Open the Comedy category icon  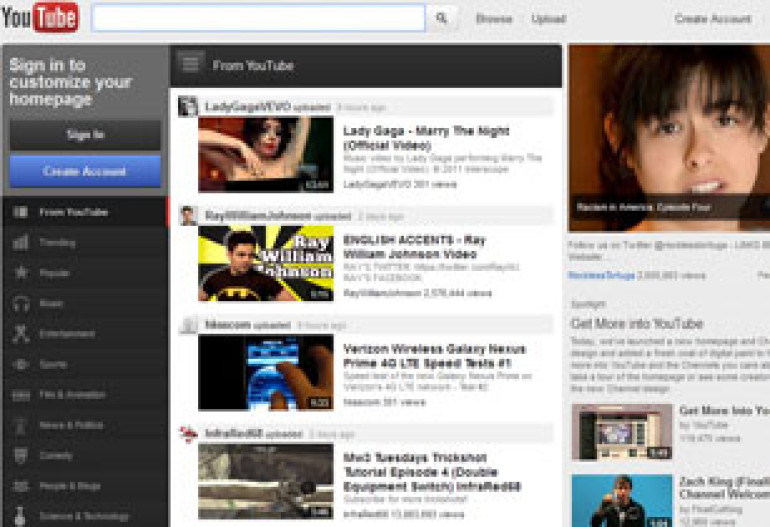21,456
